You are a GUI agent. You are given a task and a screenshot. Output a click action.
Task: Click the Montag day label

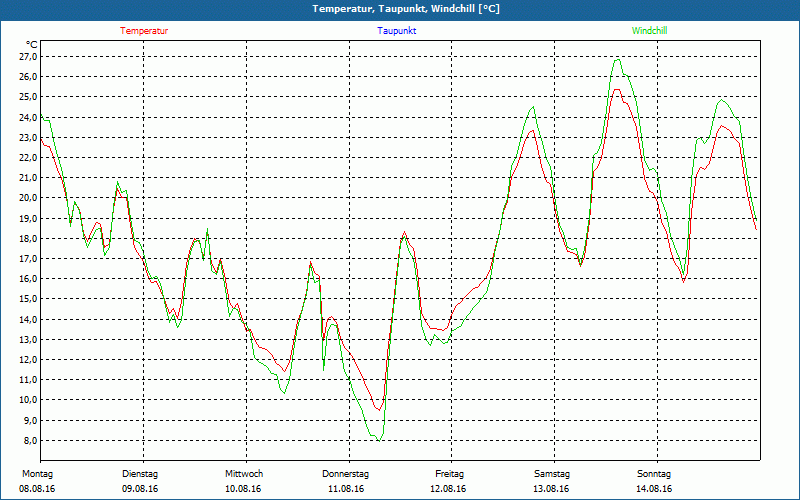(37, 474)
